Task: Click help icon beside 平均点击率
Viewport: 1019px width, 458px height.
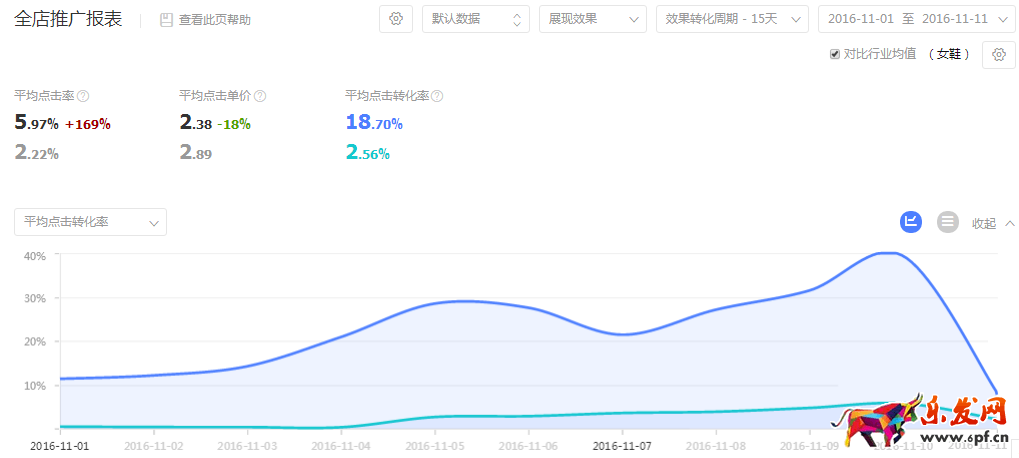Action: (83, 96)
